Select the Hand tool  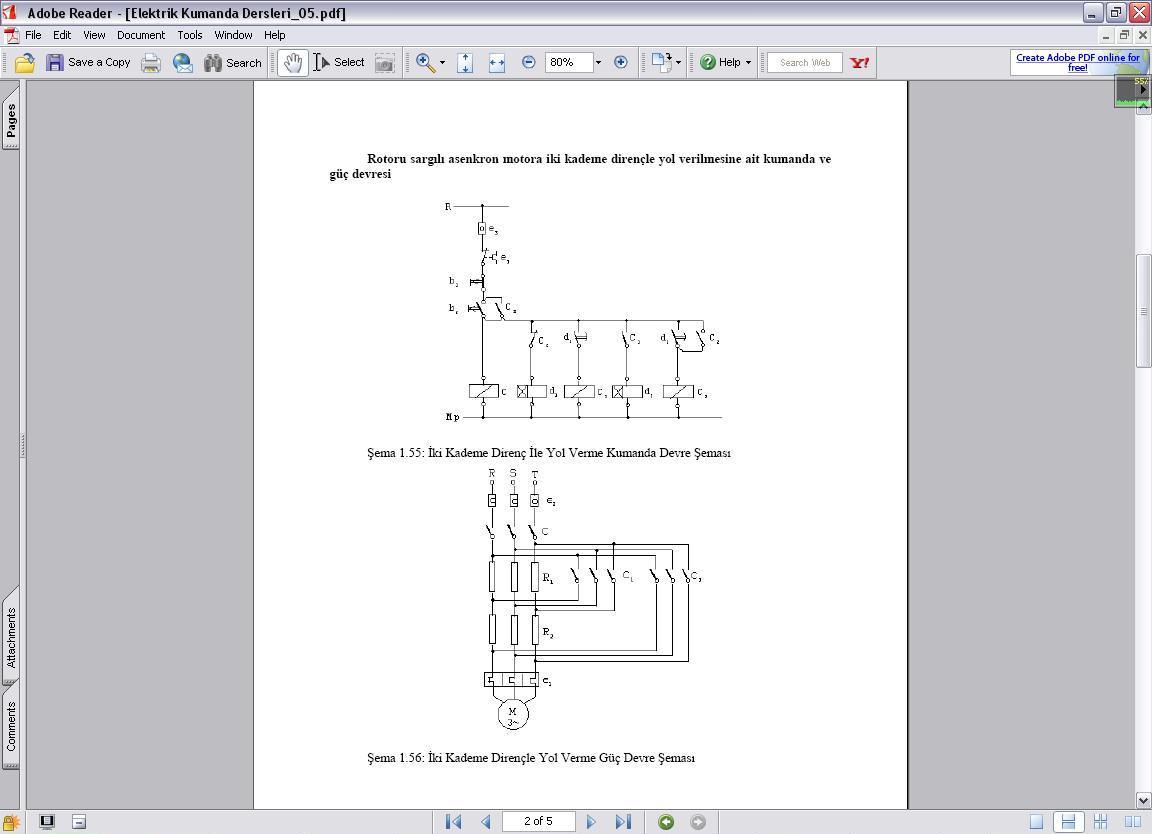(x=292, y=62)
